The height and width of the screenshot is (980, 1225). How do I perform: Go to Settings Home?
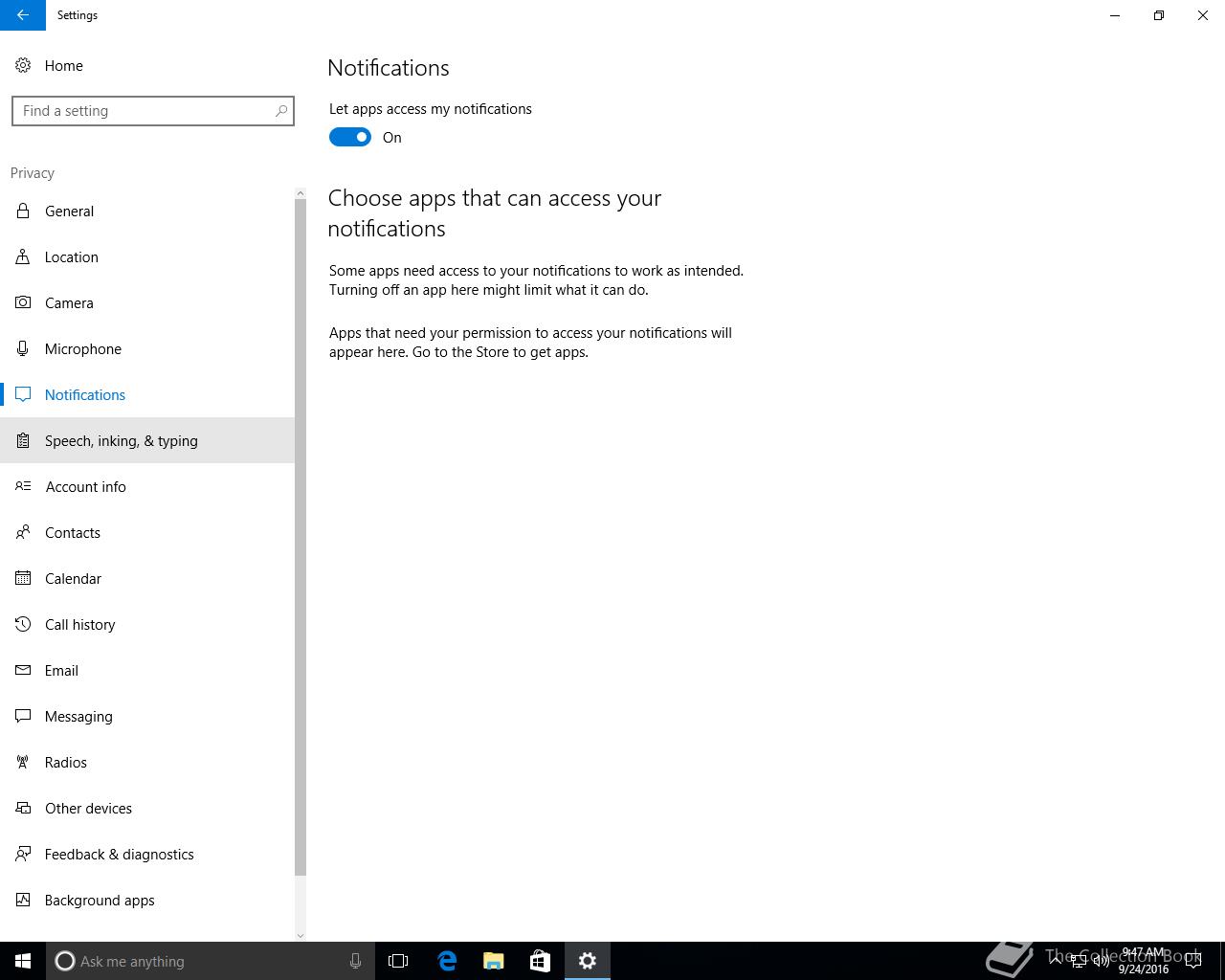pyautogui.click(x=147, y=65)
